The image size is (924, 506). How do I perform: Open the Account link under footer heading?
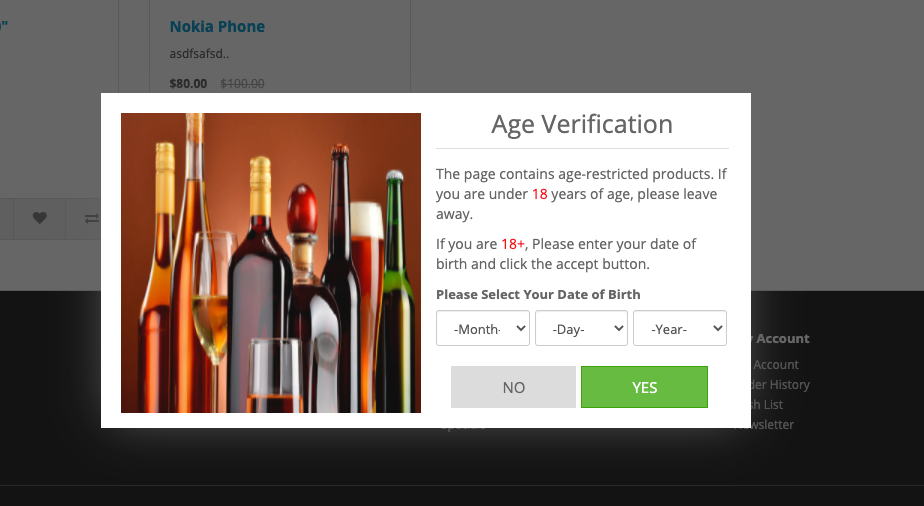coord(775,365)
